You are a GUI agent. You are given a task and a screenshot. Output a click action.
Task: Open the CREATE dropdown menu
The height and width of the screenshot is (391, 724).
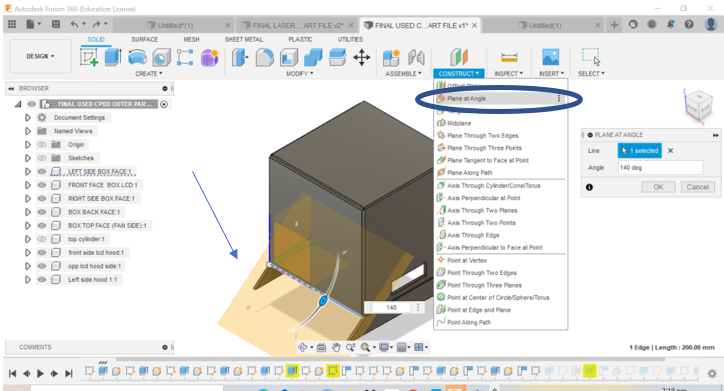(x=149, y=74)
